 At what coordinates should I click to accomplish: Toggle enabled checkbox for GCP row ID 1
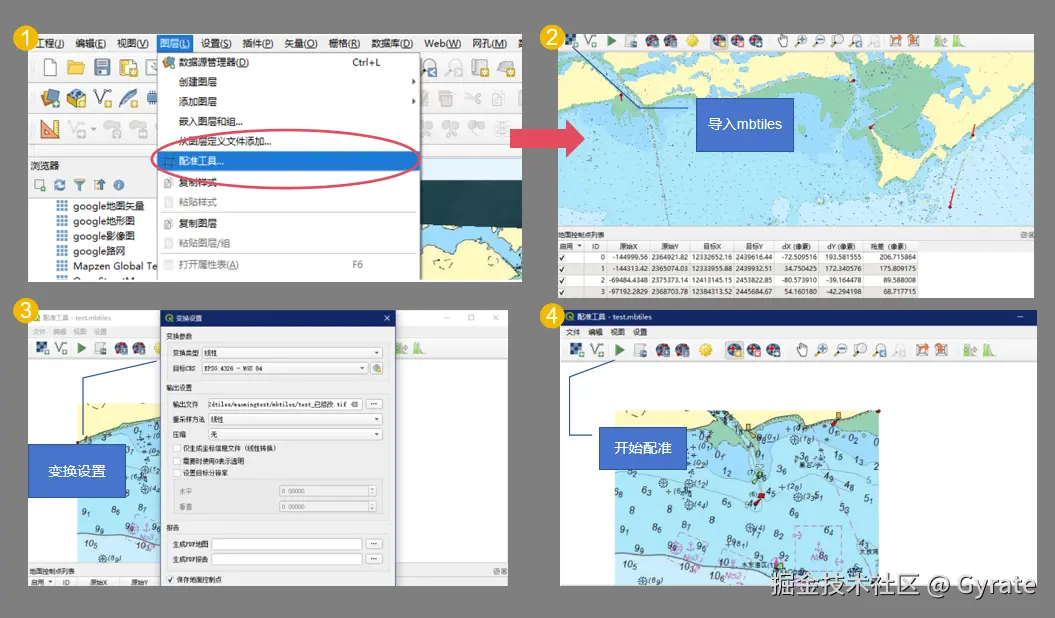[562, 269]
